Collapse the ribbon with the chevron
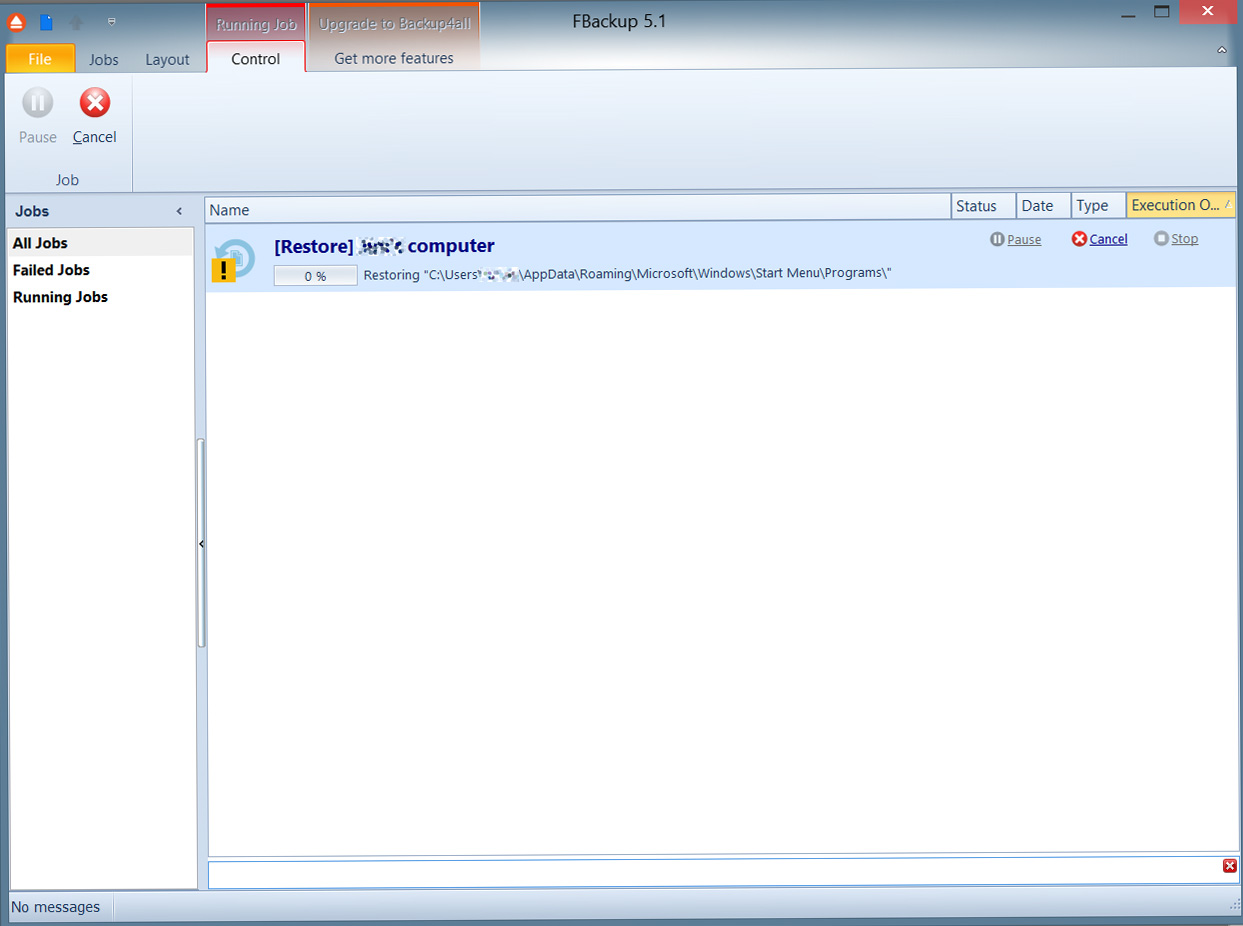This screenshot has width=1243, height=926. [1221, 49]
